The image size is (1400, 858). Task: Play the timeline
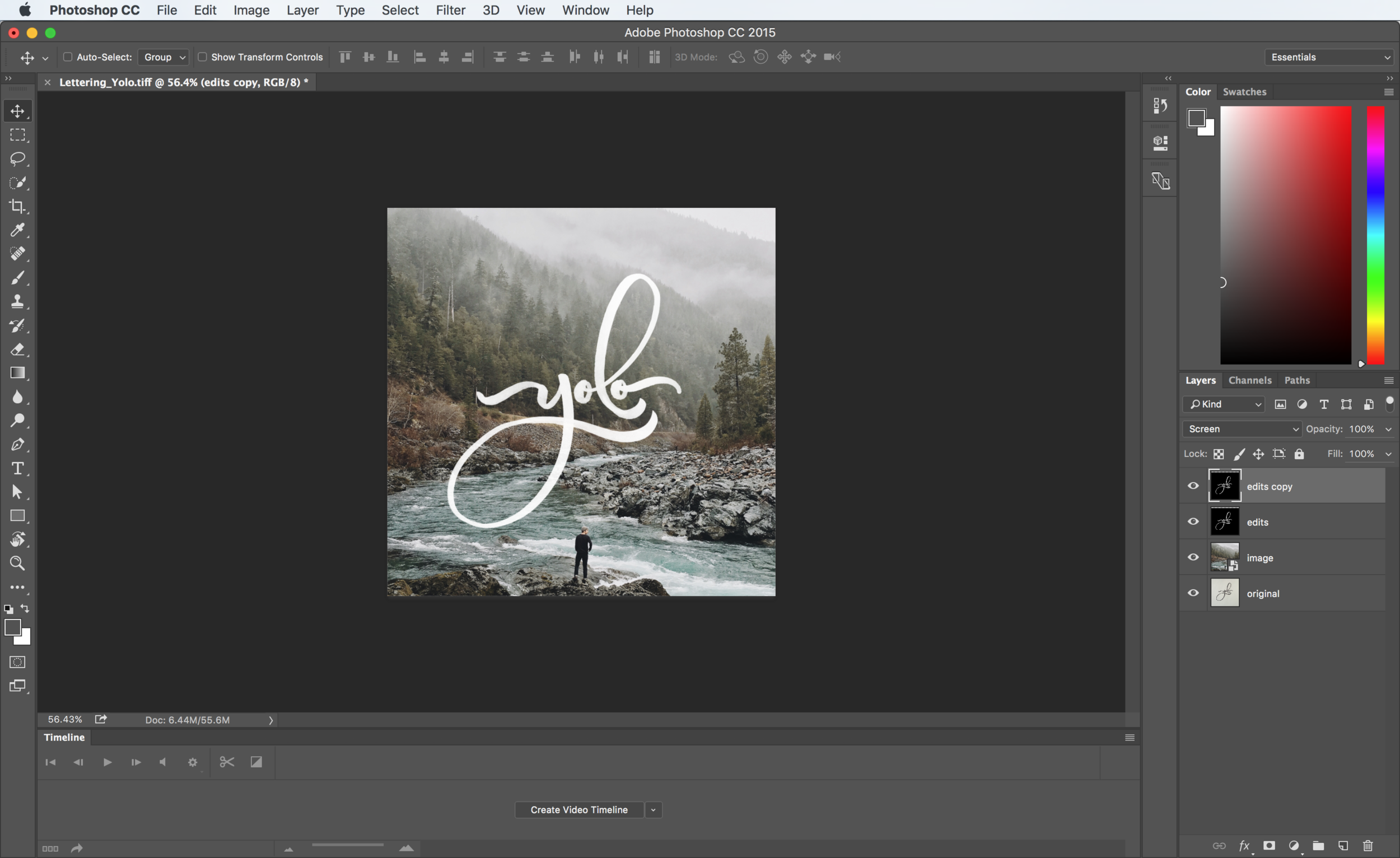pyautogui.click(x=107, y=762)
